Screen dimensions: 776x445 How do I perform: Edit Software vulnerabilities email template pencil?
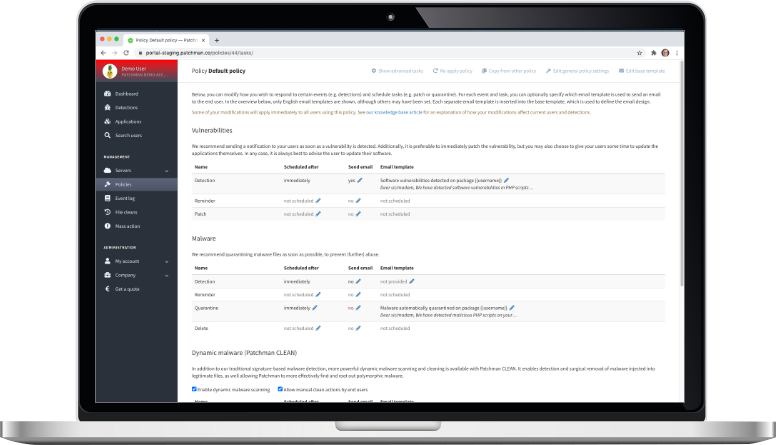click(507, 179)
